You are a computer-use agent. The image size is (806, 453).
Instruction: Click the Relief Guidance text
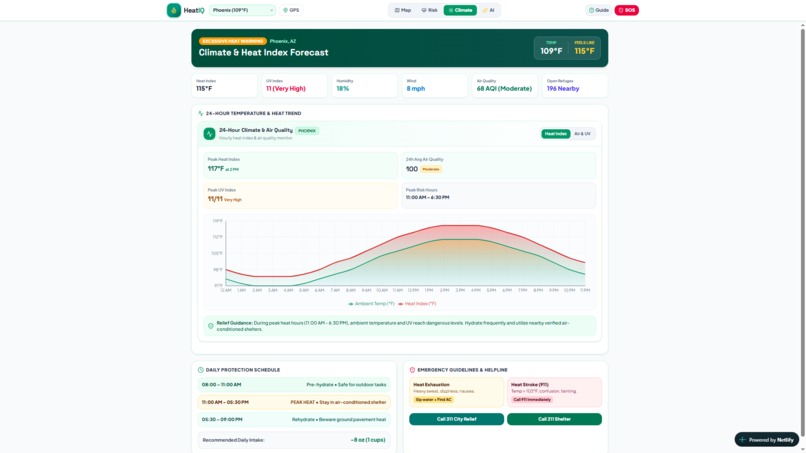pos(393,326)
